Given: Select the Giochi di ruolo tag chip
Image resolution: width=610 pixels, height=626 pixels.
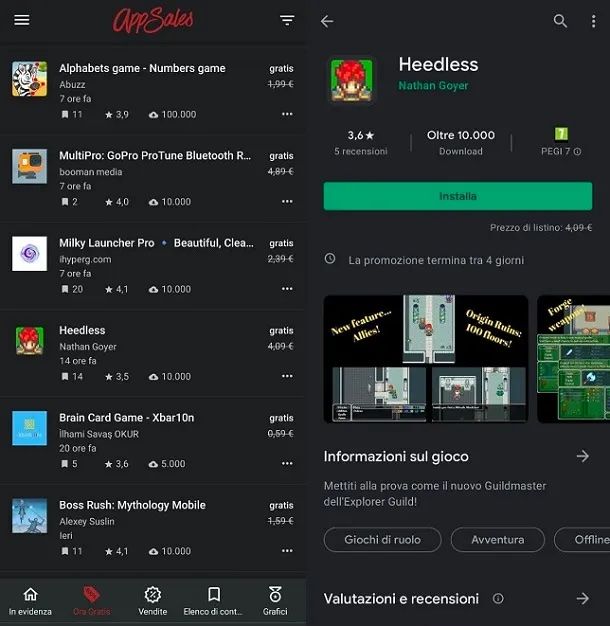Looking at the screenshot, I should (382, 540).
